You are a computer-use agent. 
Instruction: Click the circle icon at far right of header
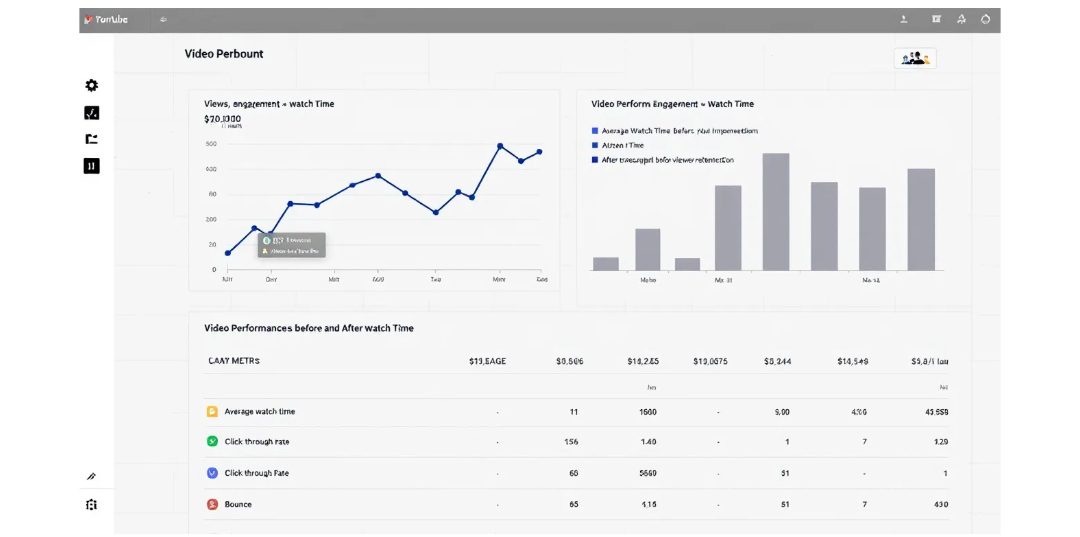(986, 19)
